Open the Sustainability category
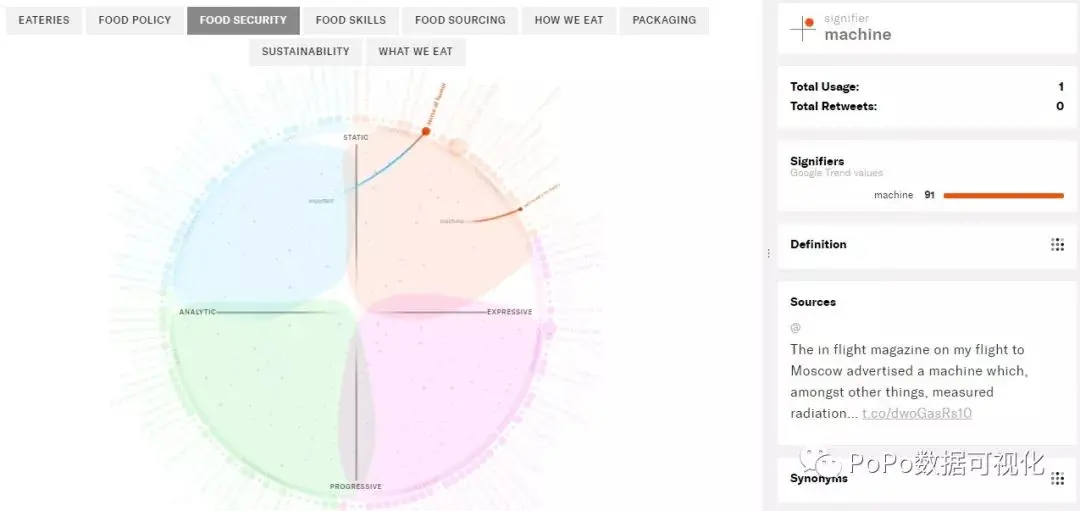1080x511 pixels. 305,52
